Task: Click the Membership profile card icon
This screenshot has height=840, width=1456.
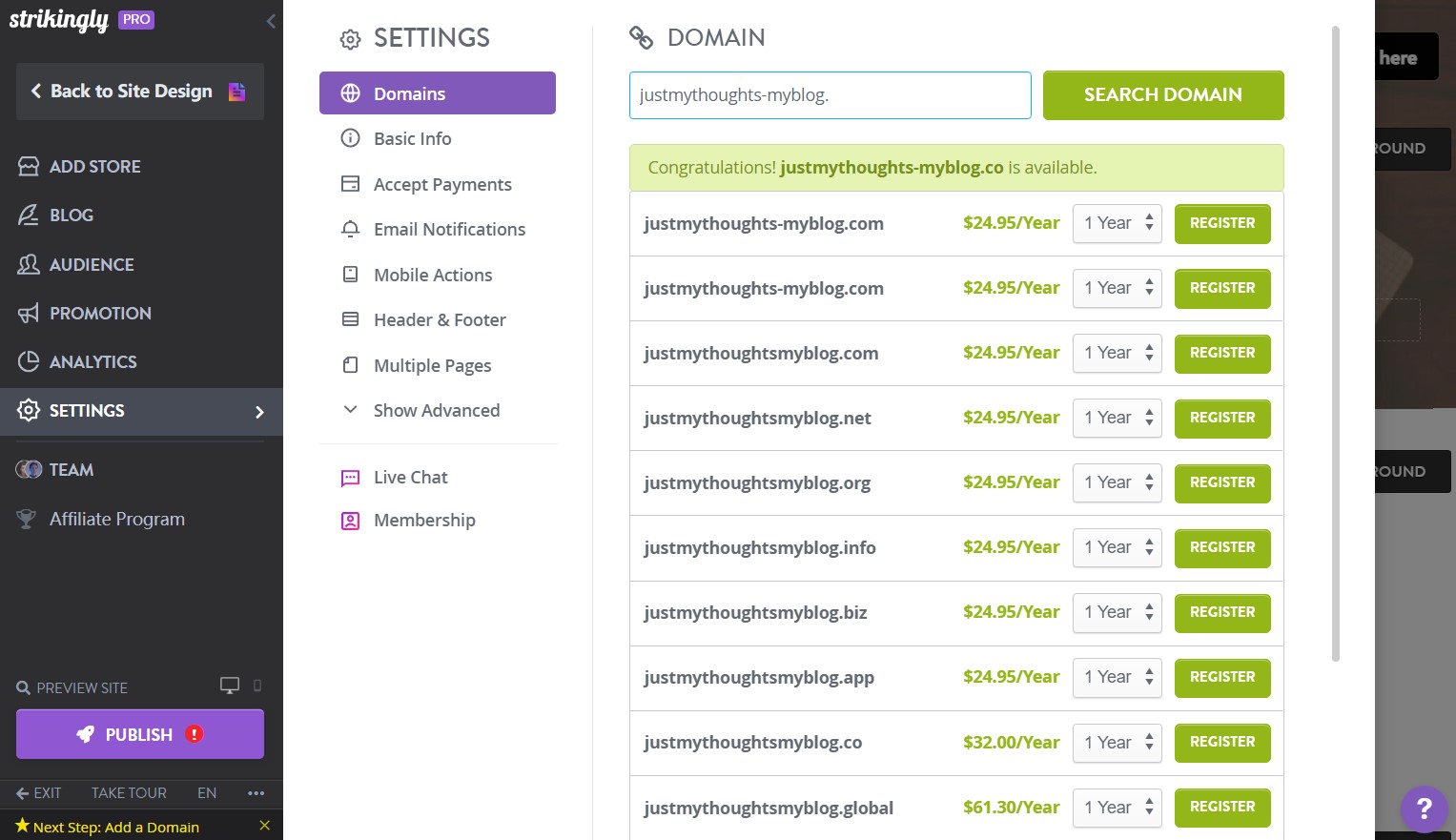Action: coord(350,521)
